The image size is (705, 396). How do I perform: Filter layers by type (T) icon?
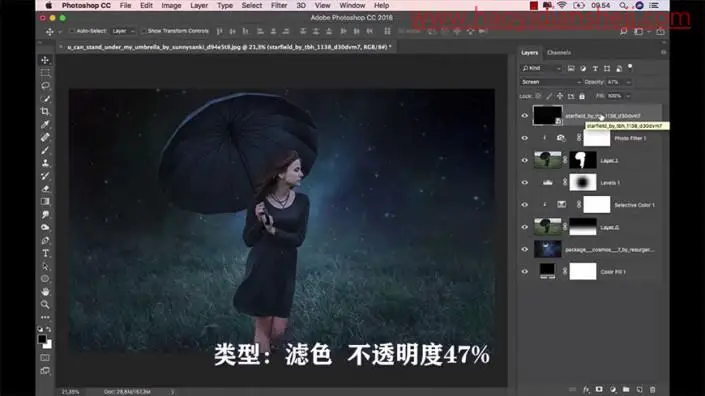595,68
